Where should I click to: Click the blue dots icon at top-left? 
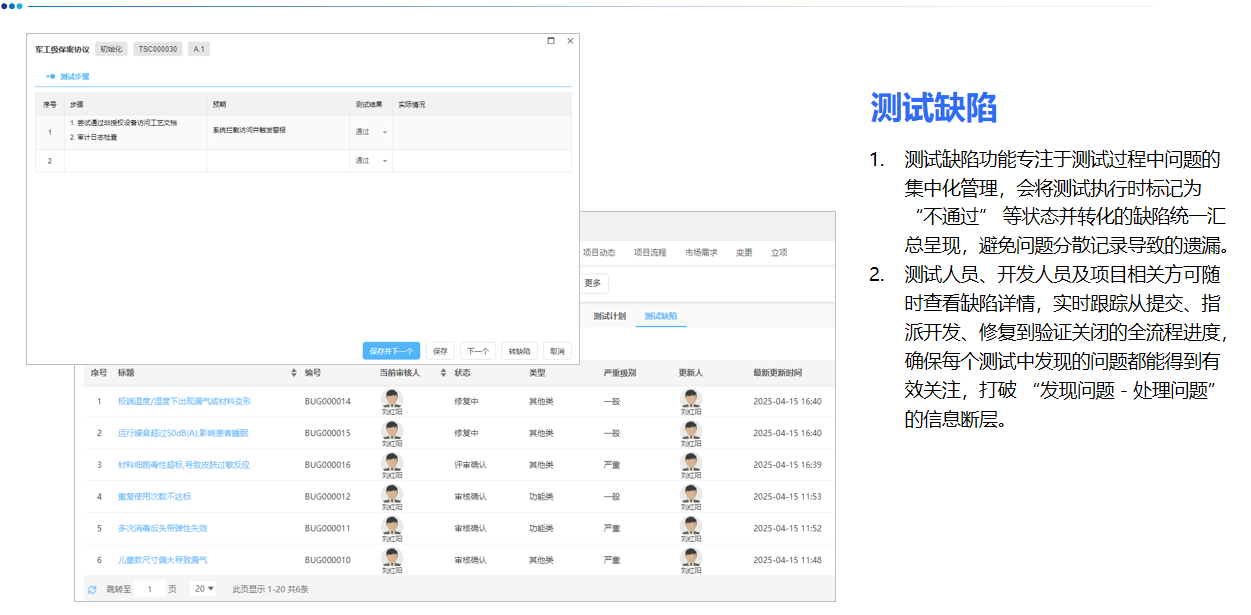click(x=10, y=8)
